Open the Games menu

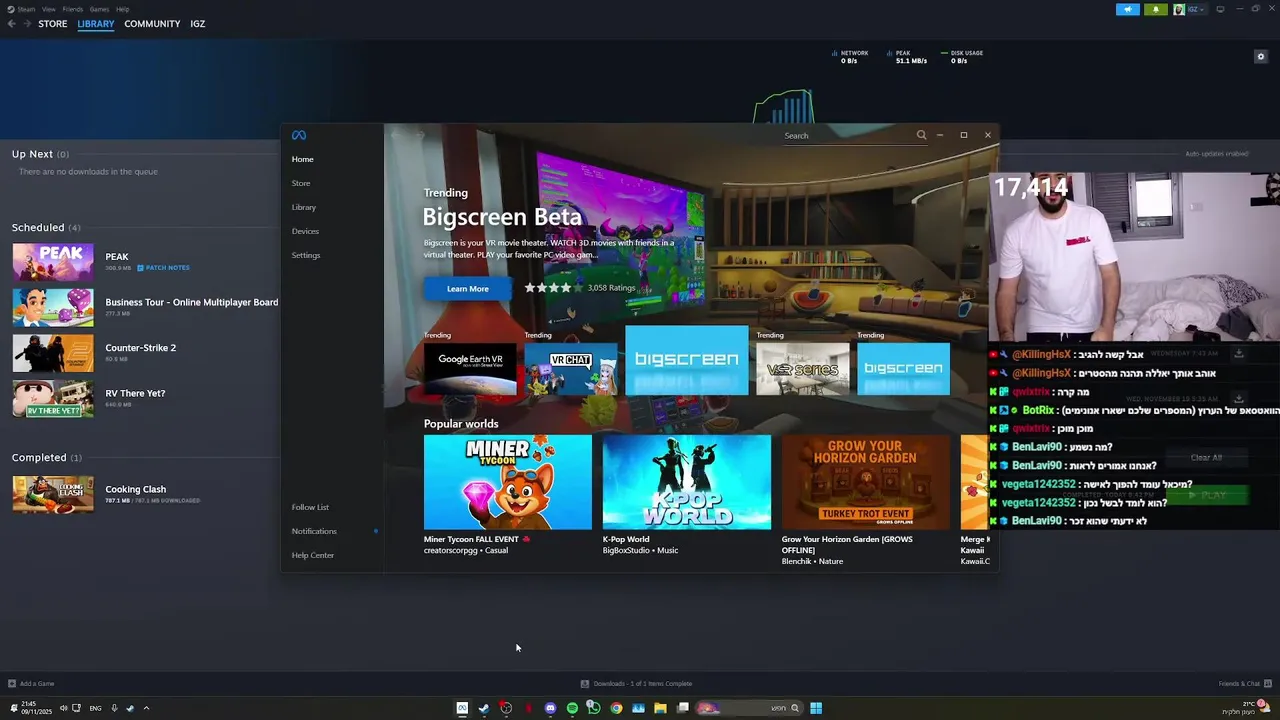click(x=99, y=9)
